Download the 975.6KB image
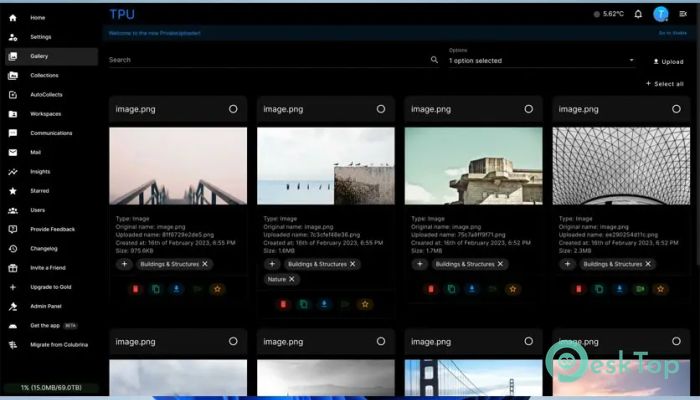Viewport: 700px width, 400px height. click(x=177, y=289)
